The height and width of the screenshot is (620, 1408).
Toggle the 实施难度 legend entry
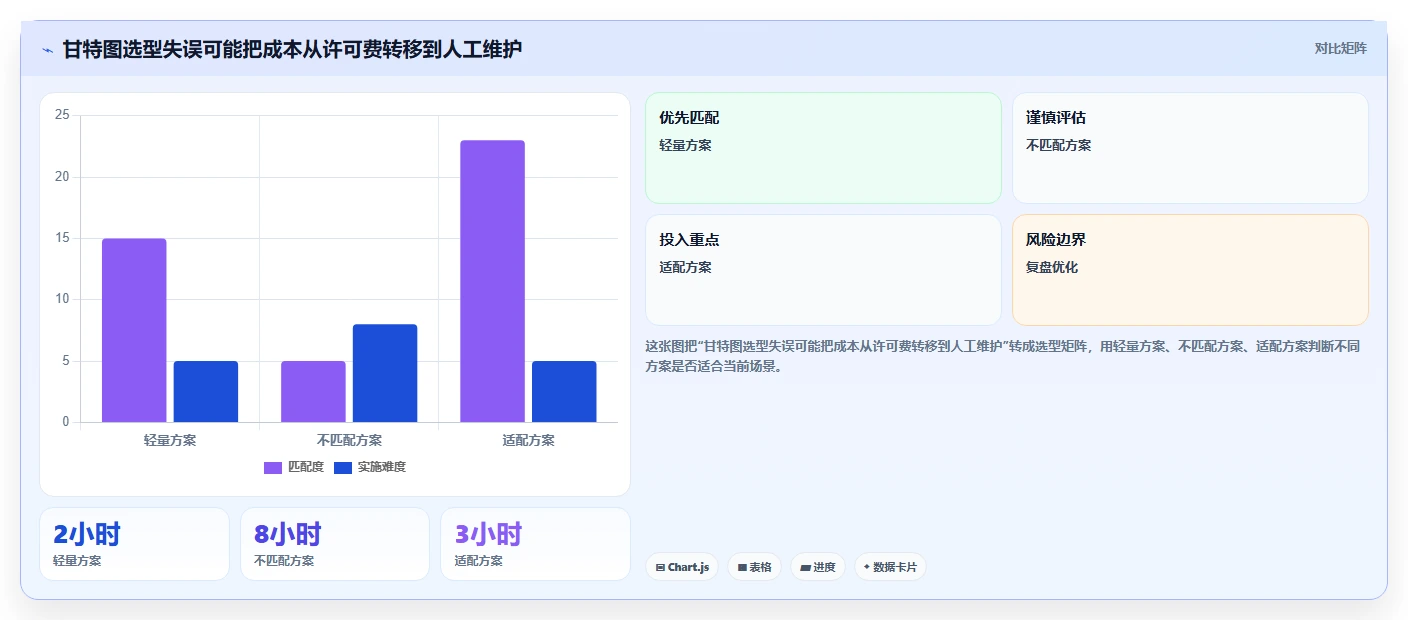coord(370,467)
